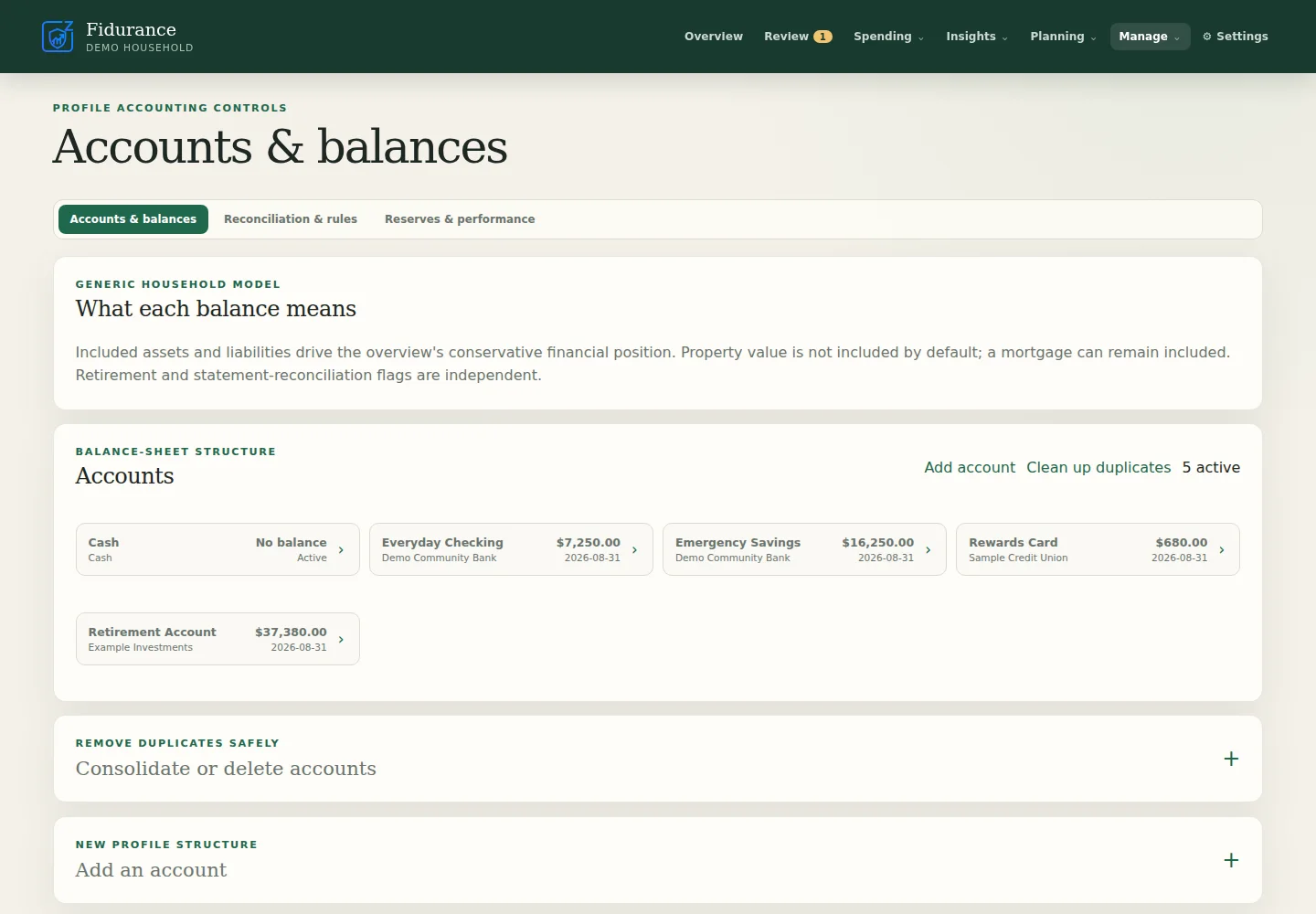Screen dimensions: 1316x914
Task: Expand the Add an account section
Action: click(x=1231, y=860)
